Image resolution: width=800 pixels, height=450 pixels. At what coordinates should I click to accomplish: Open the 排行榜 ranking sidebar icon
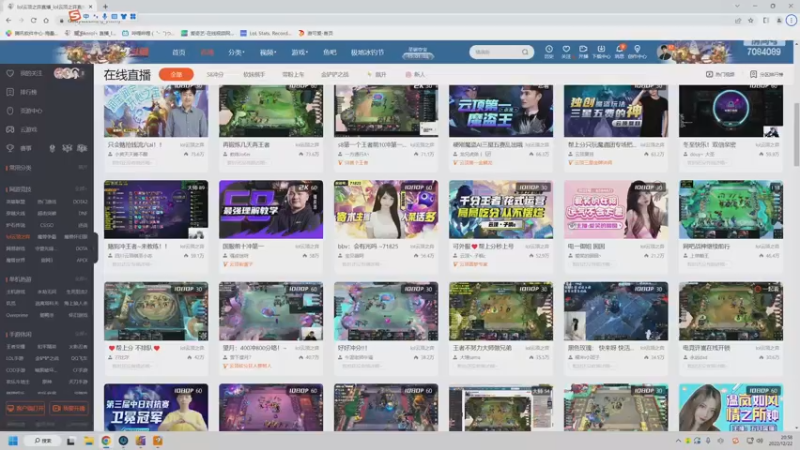[x=10, y=92]
